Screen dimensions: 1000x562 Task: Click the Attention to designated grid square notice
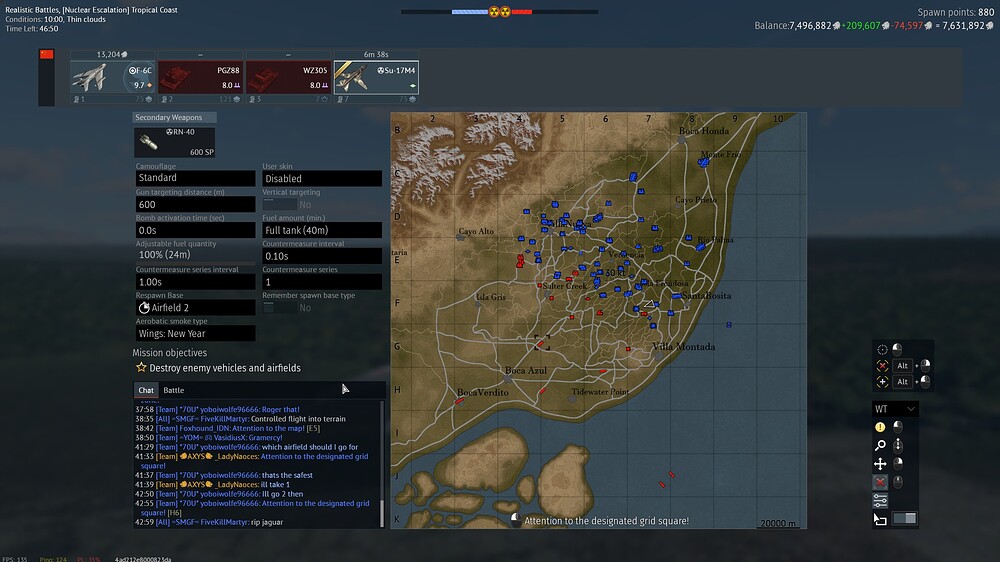click(606, 521)
